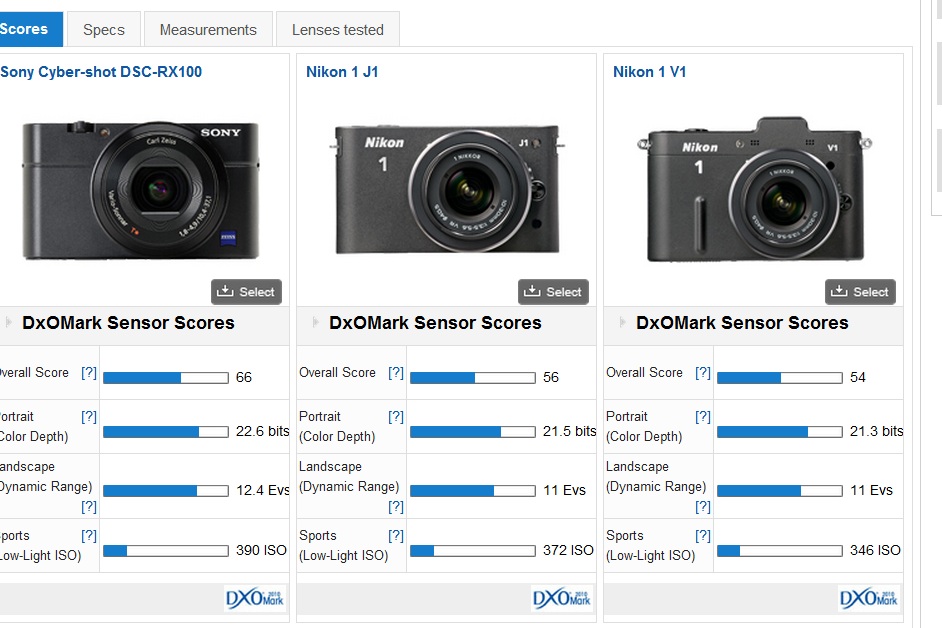Click Nikon V1 color depth bar 21.3 bits
The width and height of the screenshot is (942, 628).
pyautogui.click(x=780, y=431)
